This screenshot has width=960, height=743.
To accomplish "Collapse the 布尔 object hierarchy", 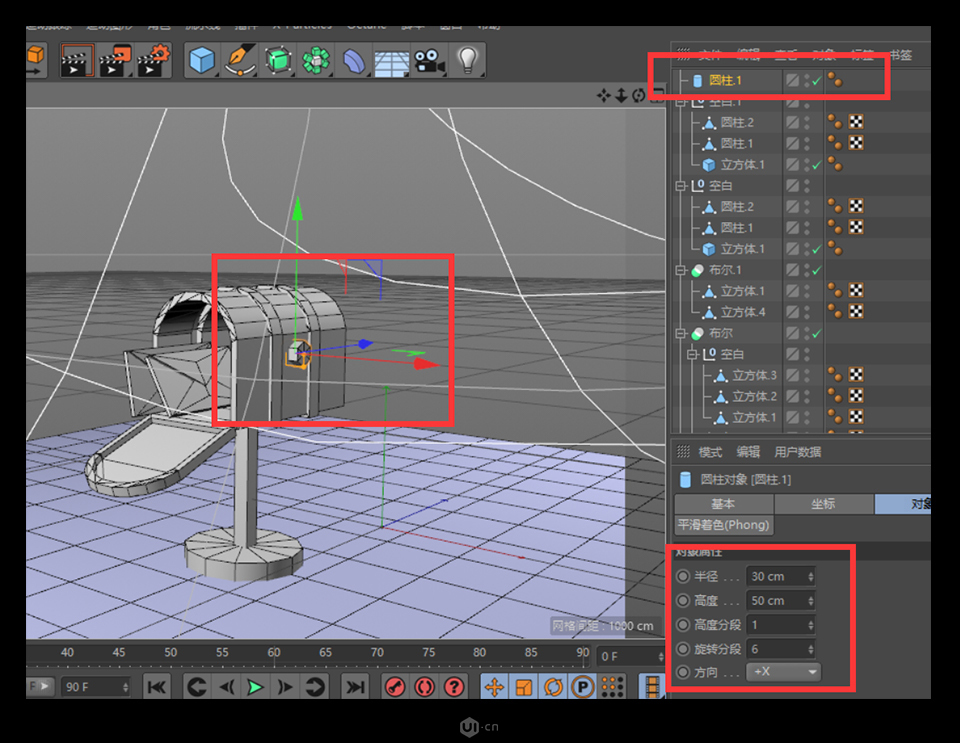I will (680, 332).
